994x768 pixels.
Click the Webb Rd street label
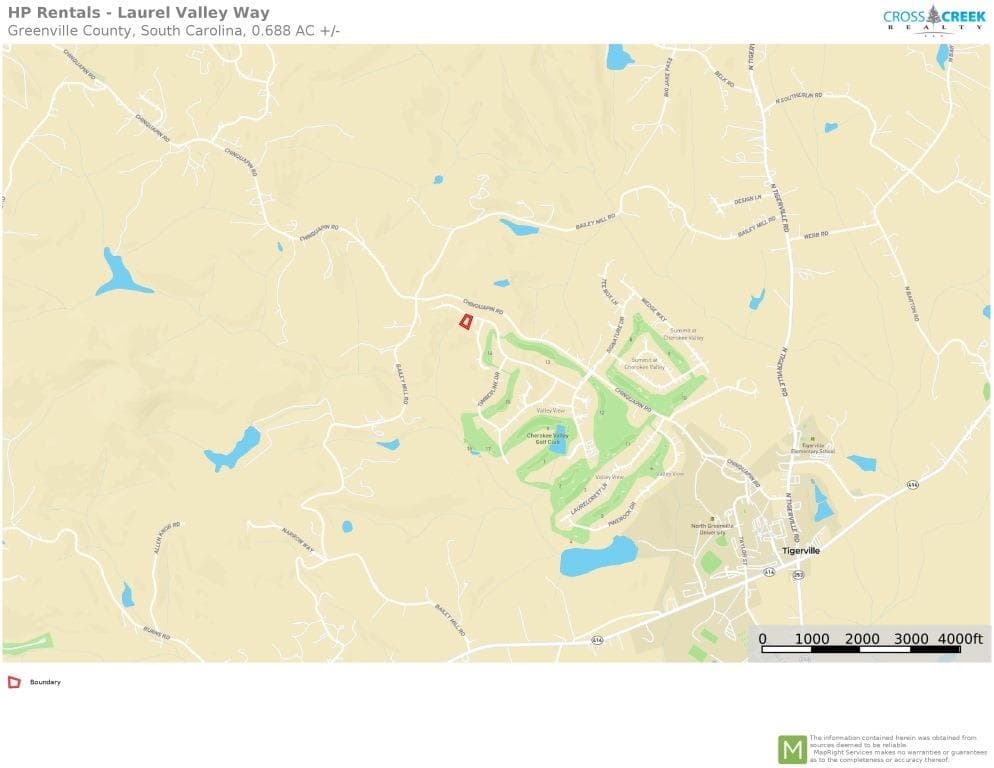(816, 235)
